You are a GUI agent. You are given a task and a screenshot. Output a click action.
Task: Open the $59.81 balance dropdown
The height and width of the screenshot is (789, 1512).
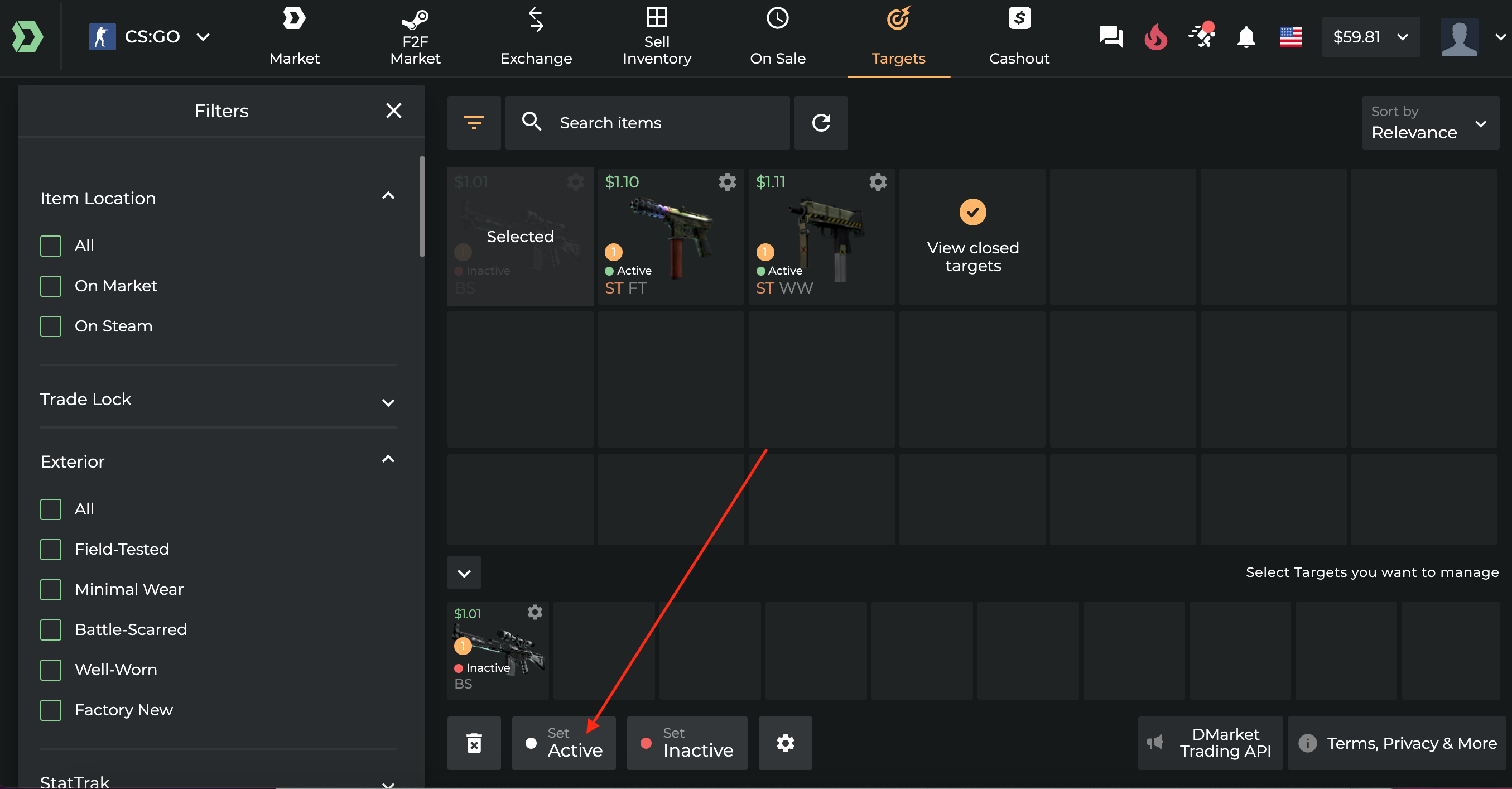(1370, 37)
